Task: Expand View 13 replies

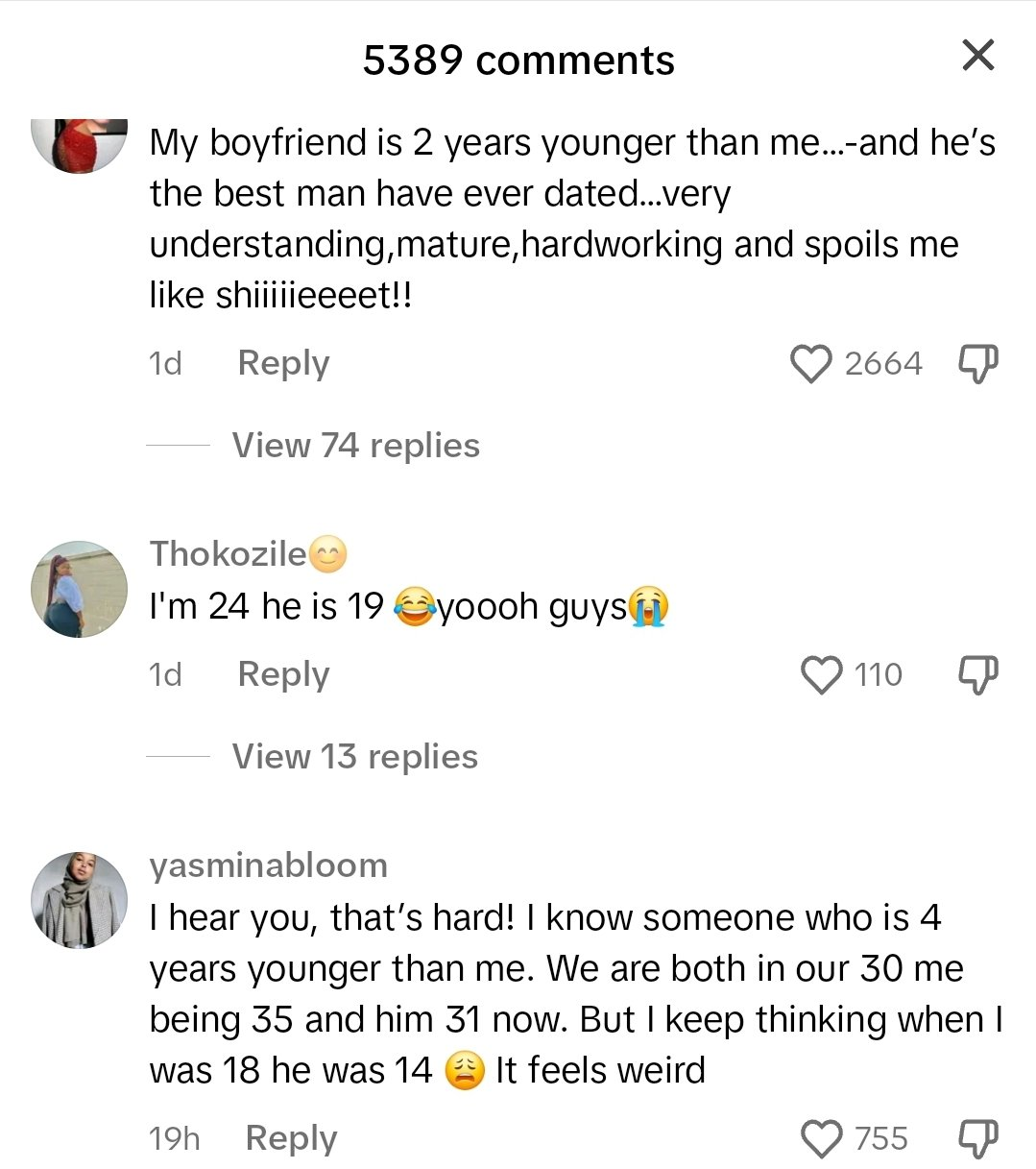Action: click(354, 757)
